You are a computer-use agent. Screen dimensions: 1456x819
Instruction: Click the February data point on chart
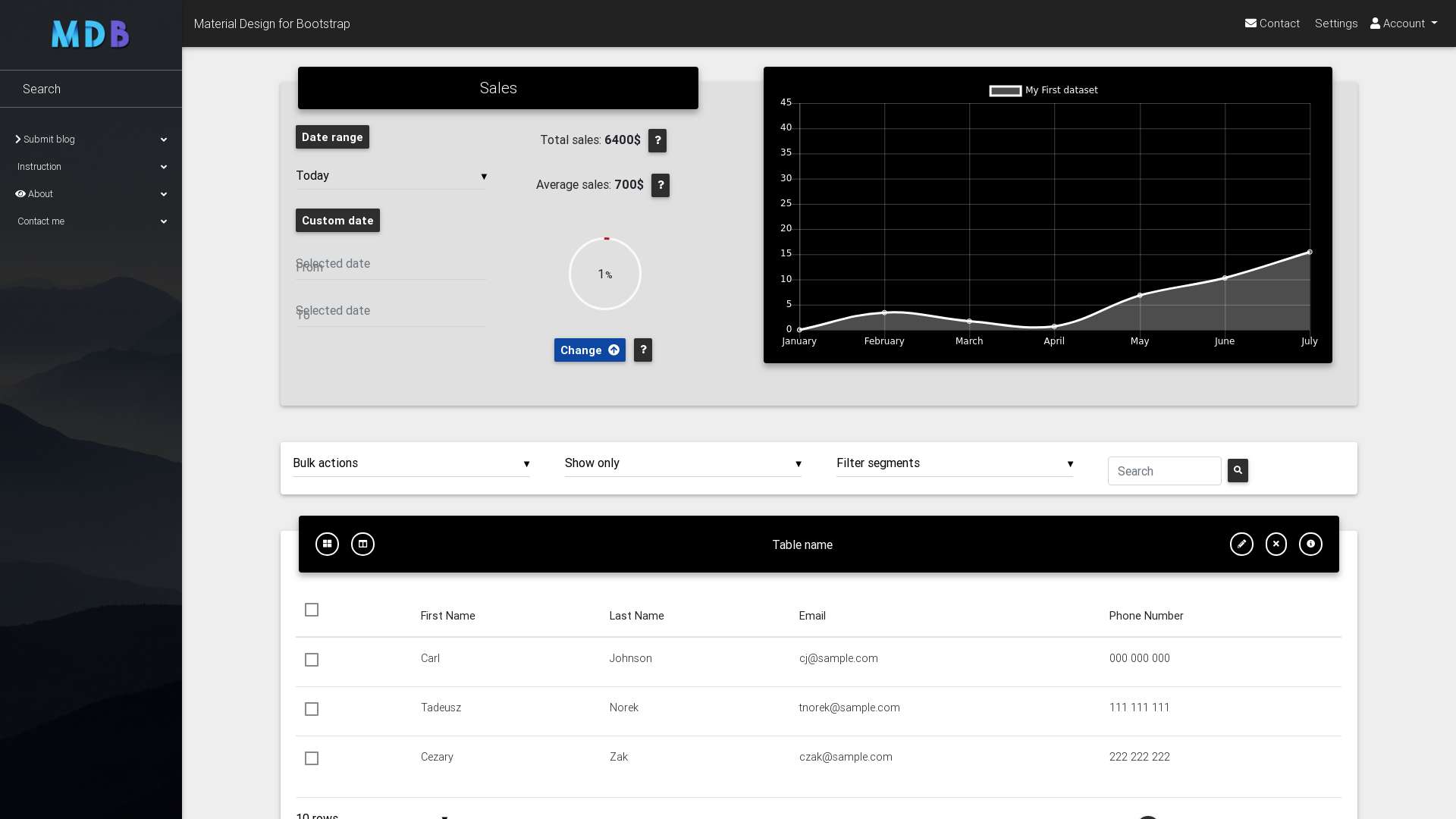point(884,312)
